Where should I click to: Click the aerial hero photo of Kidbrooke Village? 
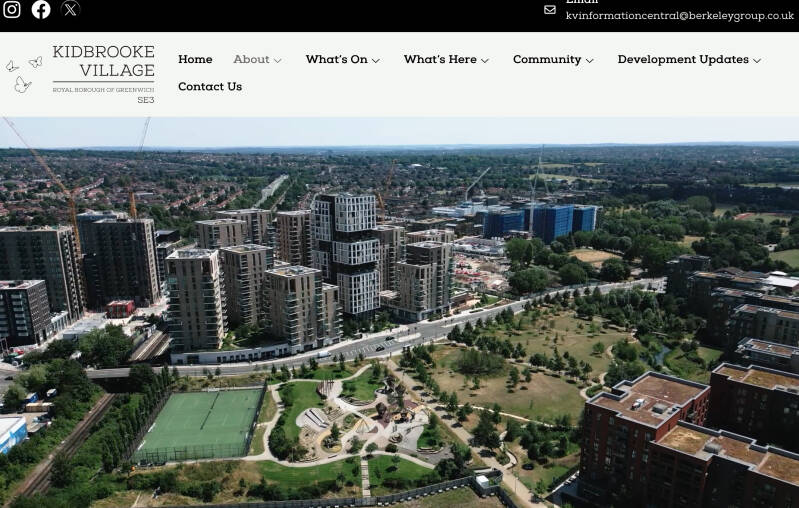(x=400, y=312)
